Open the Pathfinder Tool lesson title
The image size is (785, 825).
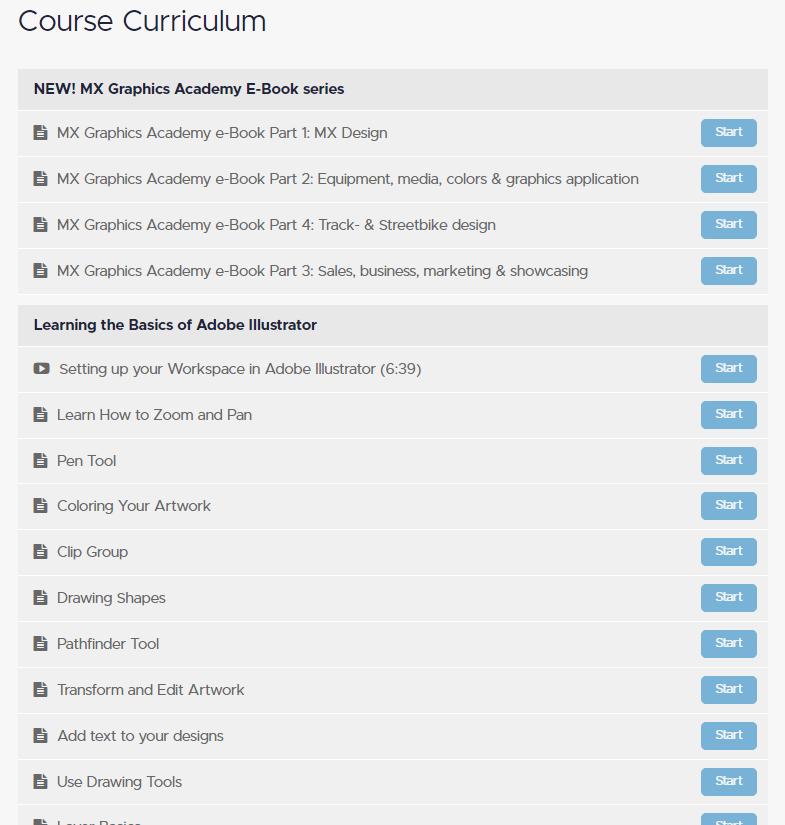pyautogui.click(x=108, y=644)
